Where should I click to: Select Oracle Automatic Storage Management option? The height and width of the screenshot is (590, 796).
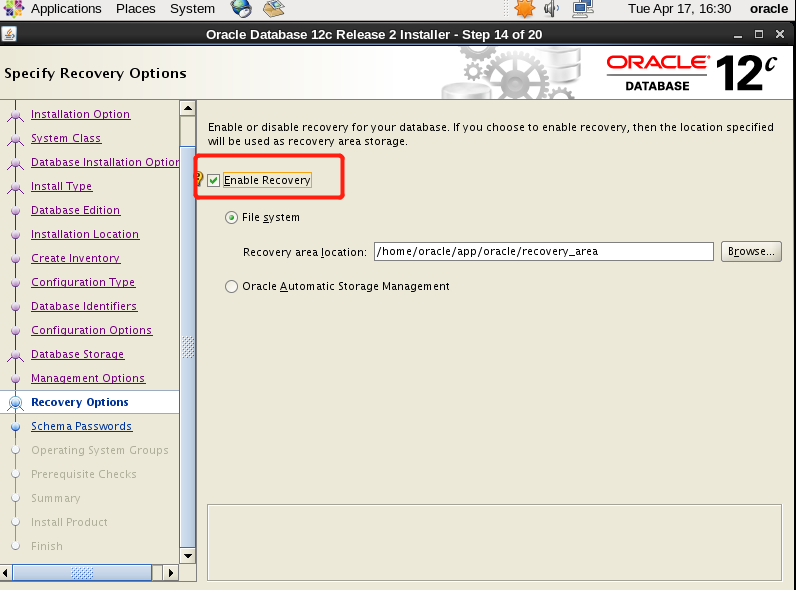coord(231,287)
